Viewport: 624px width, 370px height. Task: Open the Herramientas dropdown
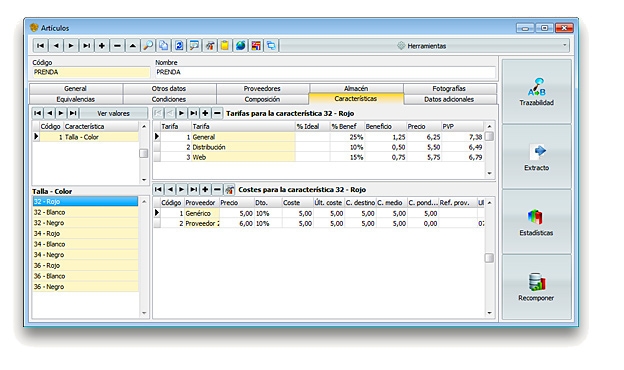pos(425,46)
